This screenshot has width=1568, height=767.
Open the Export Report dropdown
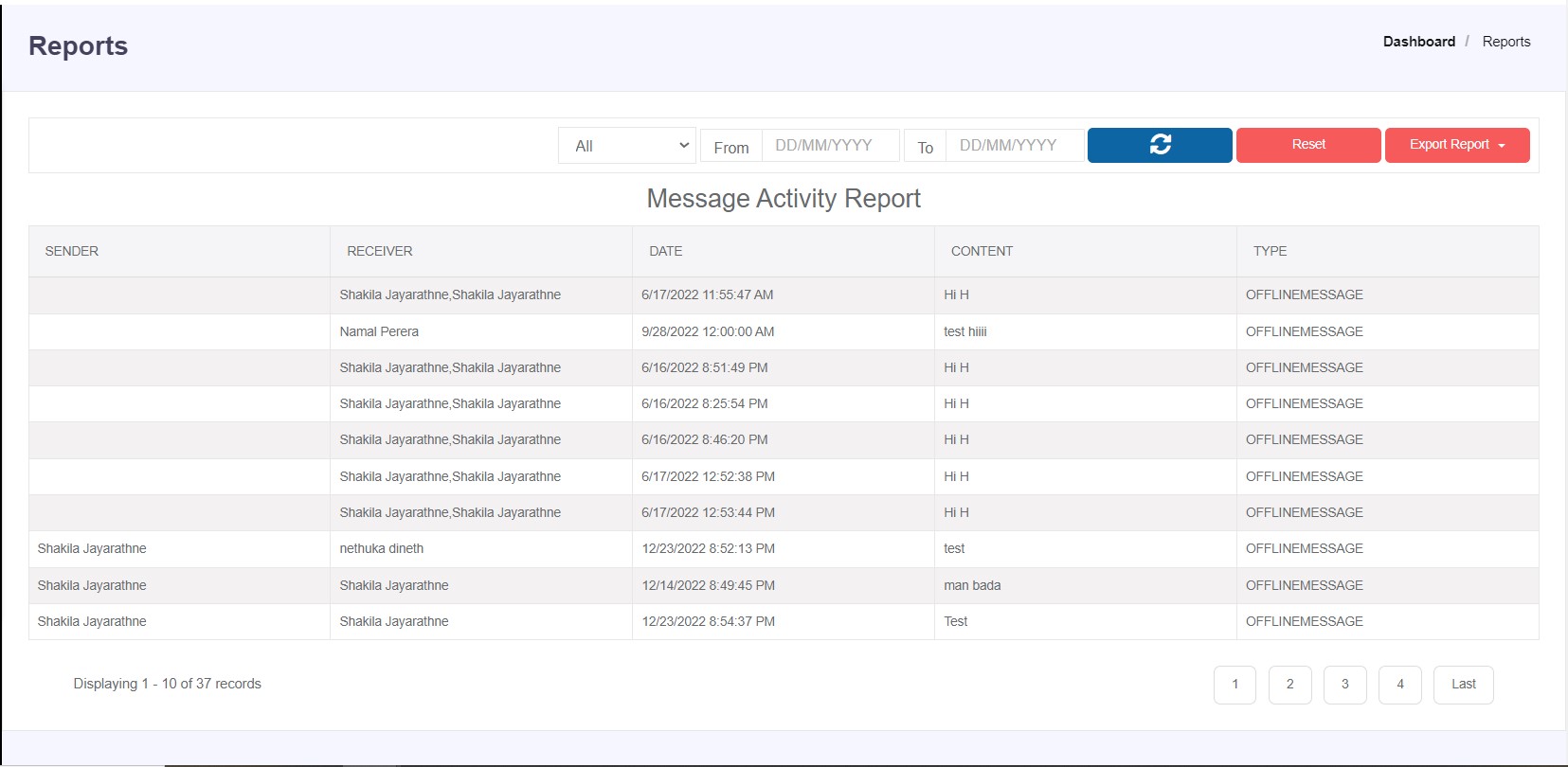1457,145
